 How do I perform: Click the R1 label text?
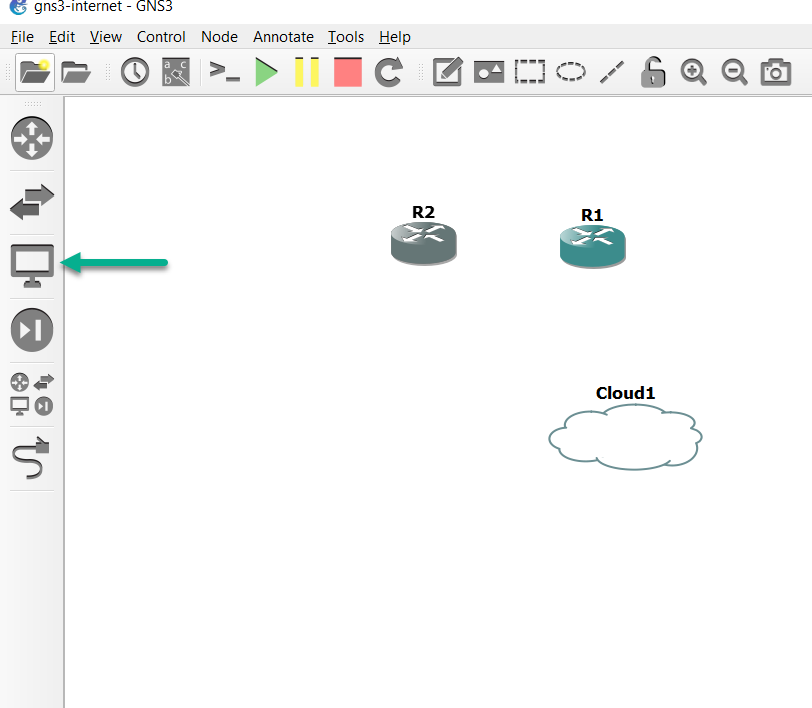point(592,215)
